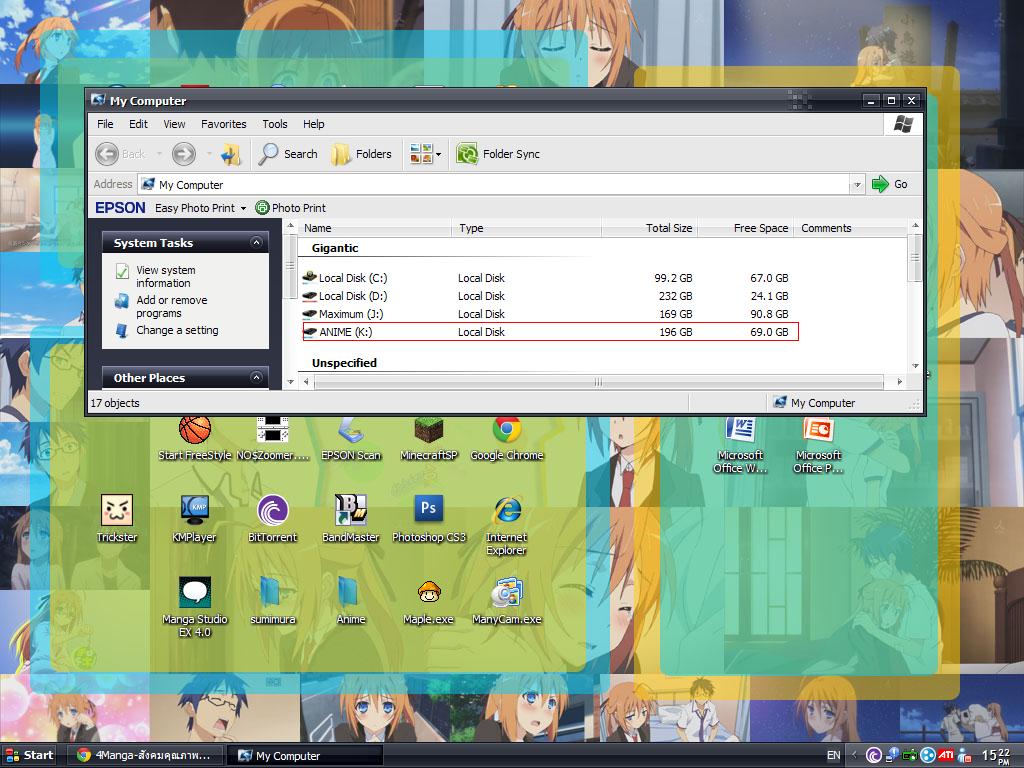Viewport: 1024px width, 768px height.
Task: Toggle the Folders pane button
Action: point(362,154)
